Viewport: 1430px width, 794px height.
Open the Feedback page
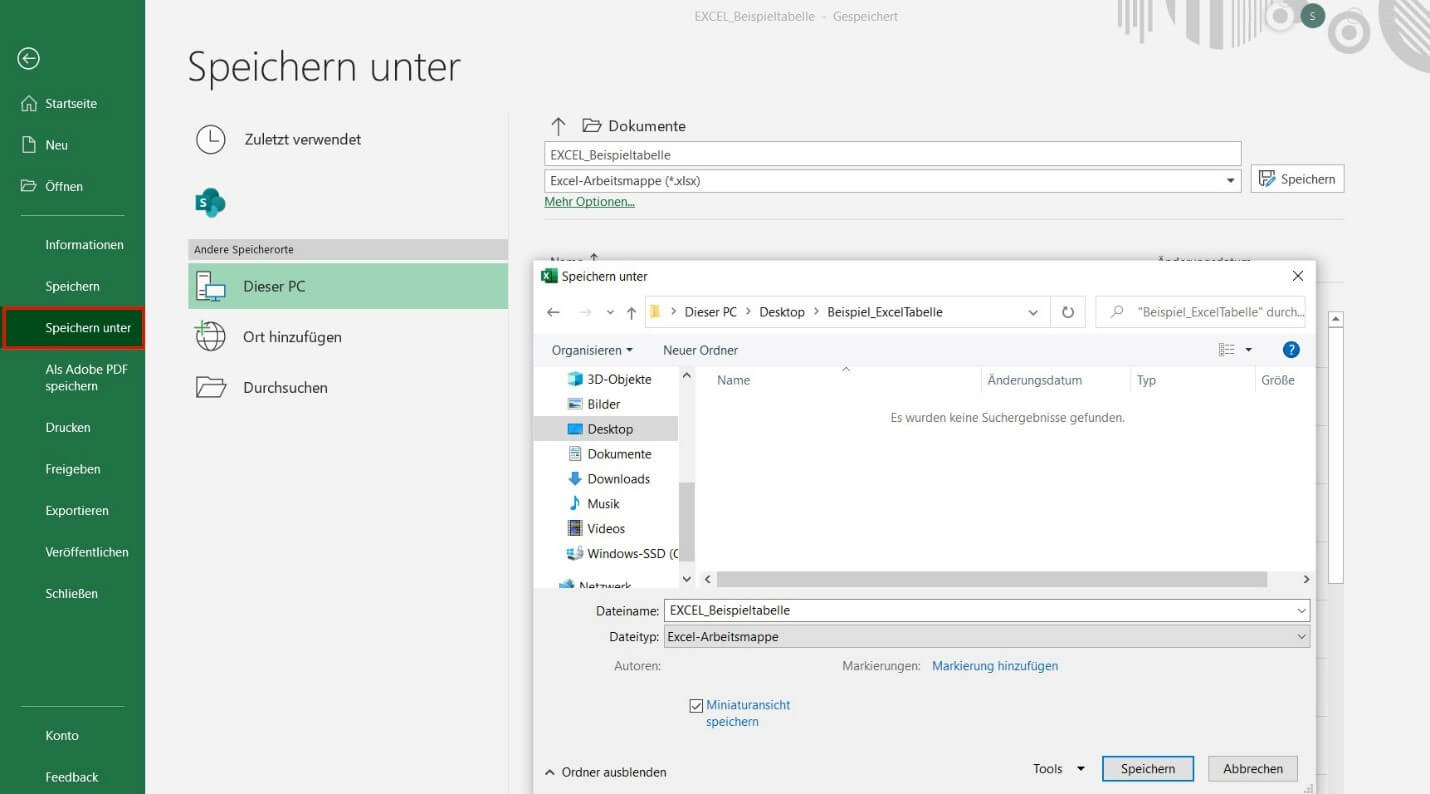(x=72, y=777)
